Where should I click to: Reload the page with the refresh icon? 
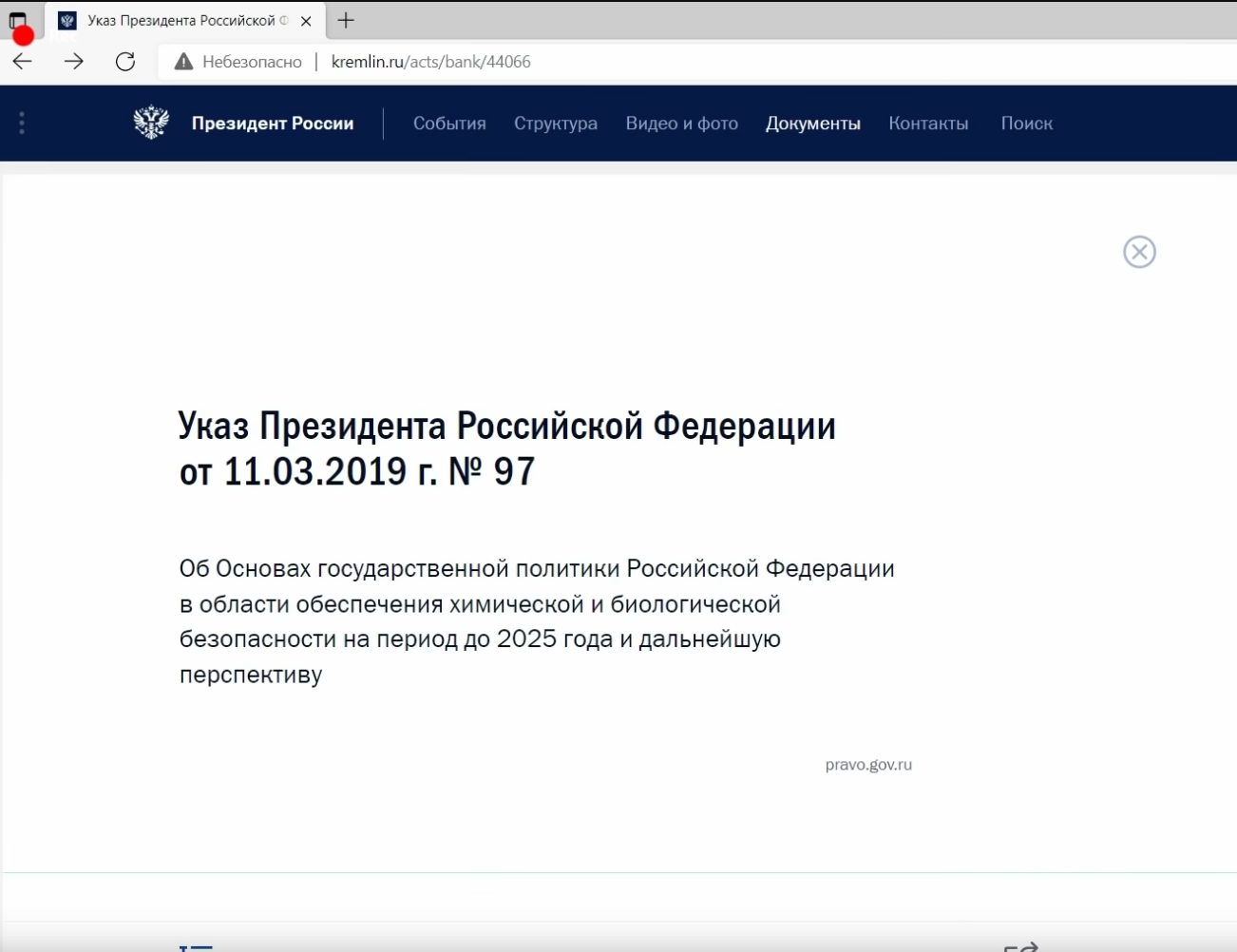click(125, 62)
